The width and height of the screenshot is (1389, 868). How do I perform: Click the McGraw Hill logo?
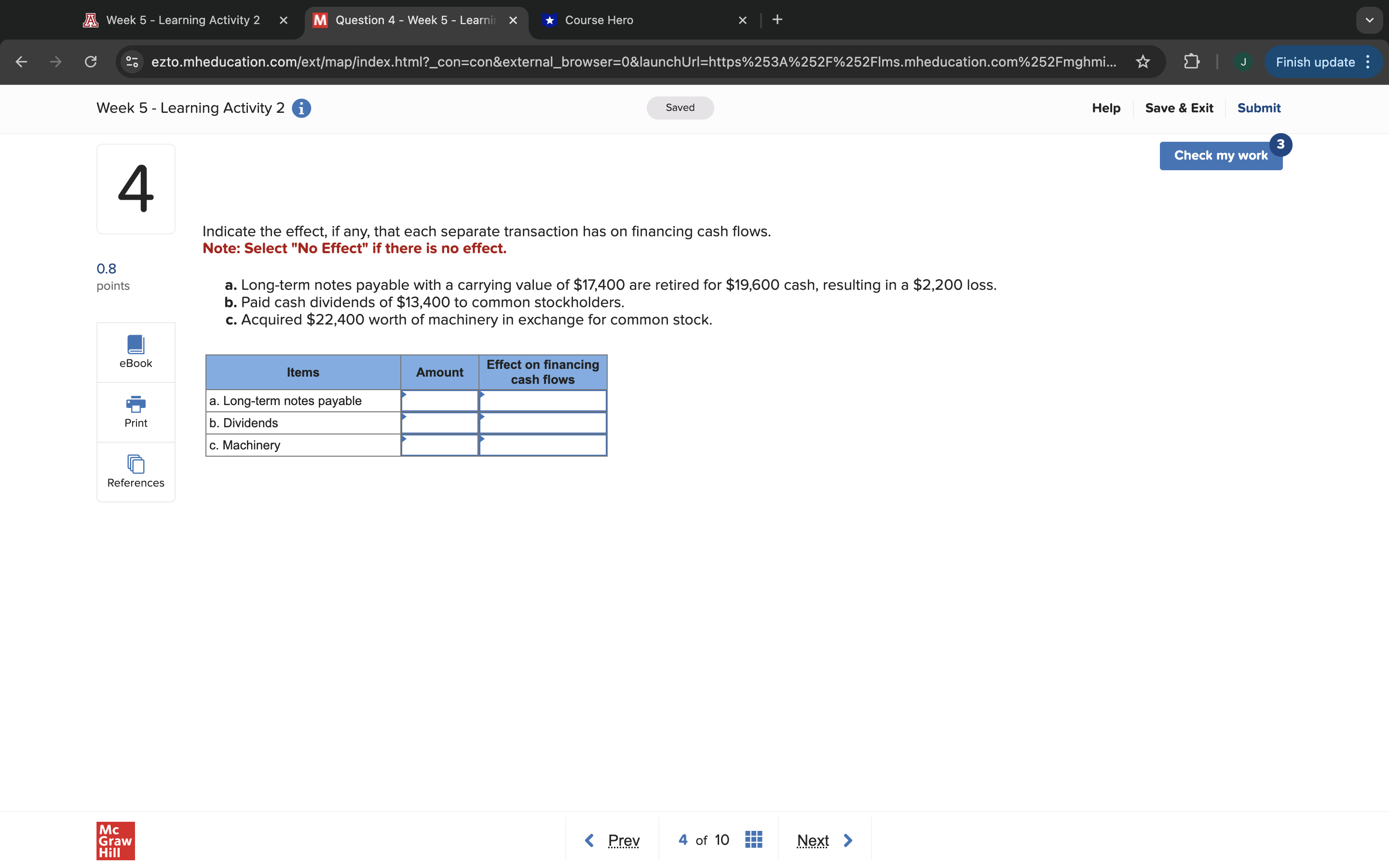(x=115, y=841)
